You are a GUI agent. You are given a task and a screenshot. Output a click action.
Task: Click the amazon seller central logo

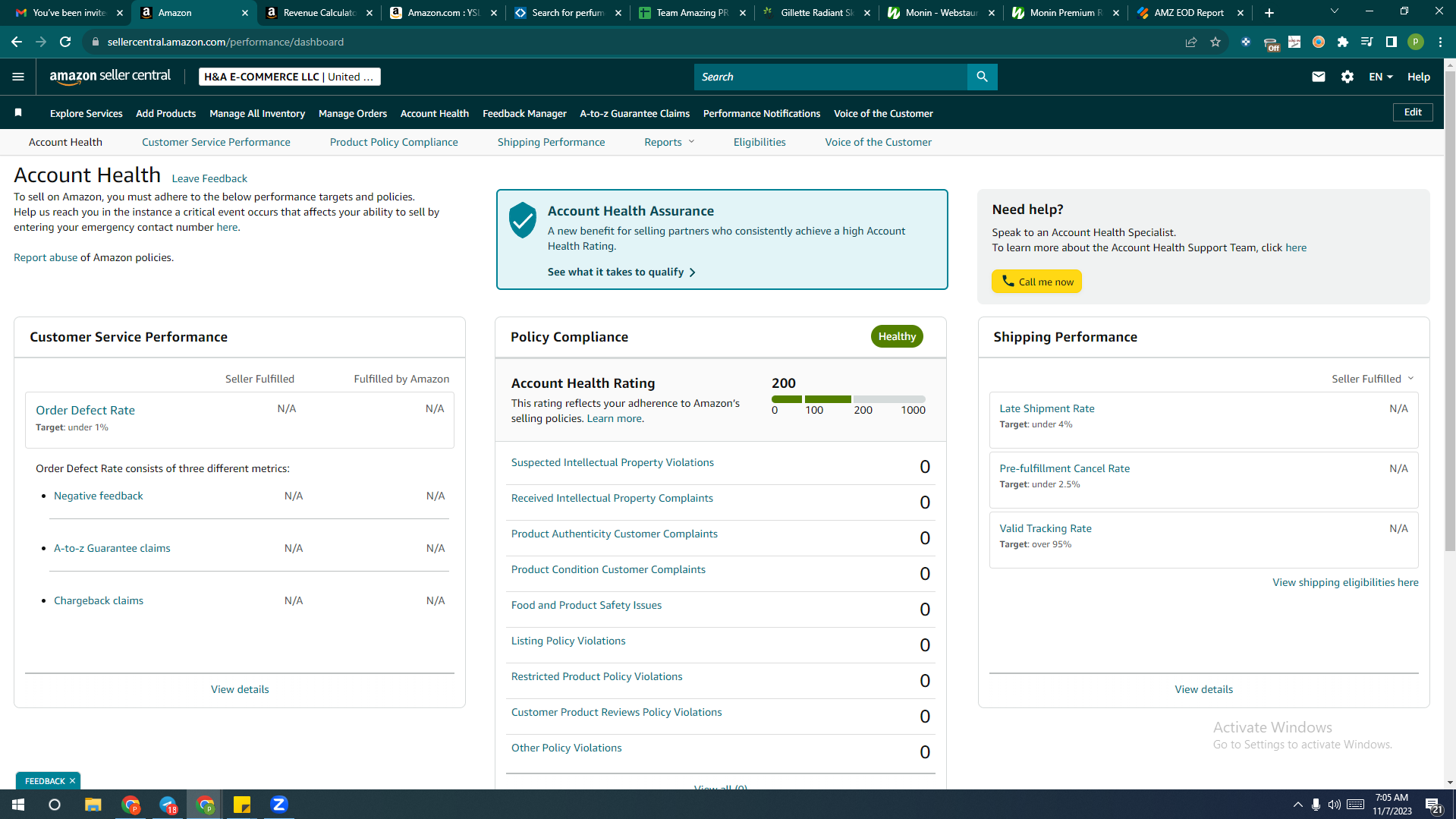pyautogui.click(x=110, y=77)
